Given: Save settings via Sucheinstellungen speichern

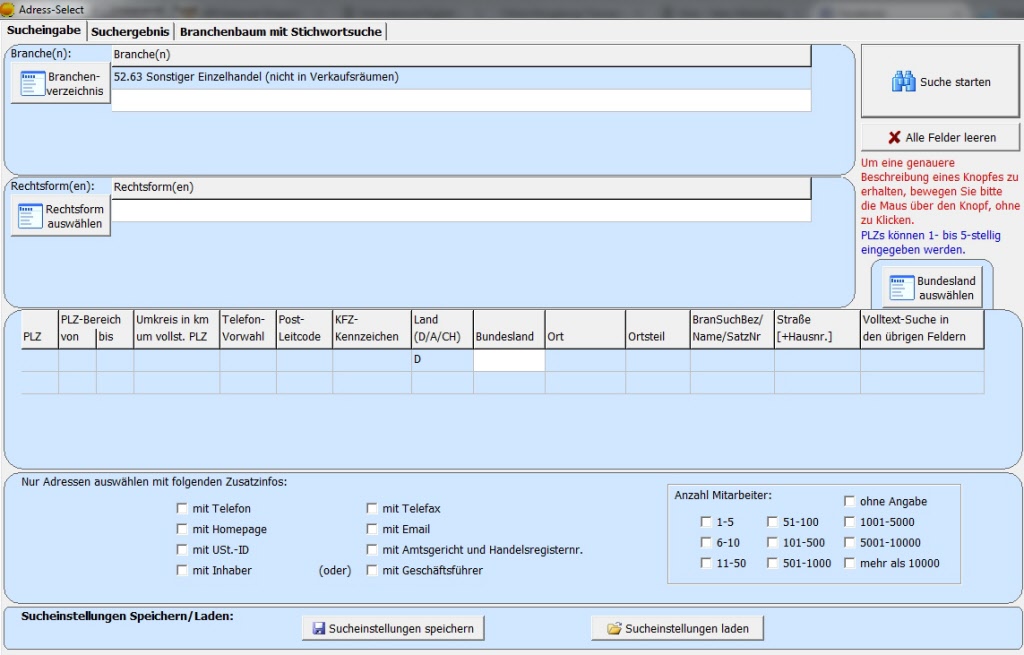Looking at the screenshot, I should pyautogui.click(x=393, y=628).
